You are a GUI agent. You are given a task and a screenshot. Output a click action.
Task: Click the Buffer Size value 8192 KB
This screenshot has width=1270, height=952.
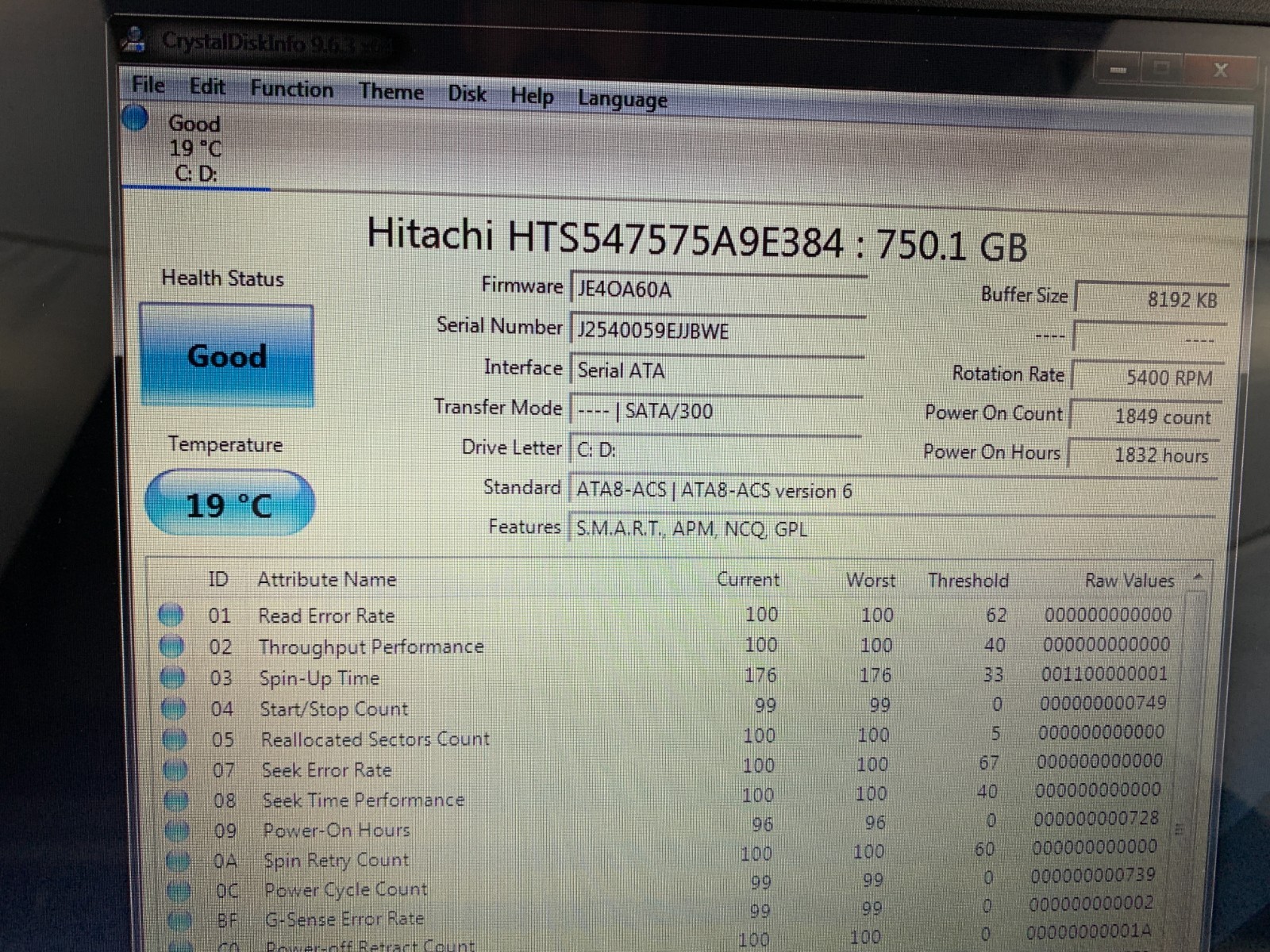pos(1150,299)
